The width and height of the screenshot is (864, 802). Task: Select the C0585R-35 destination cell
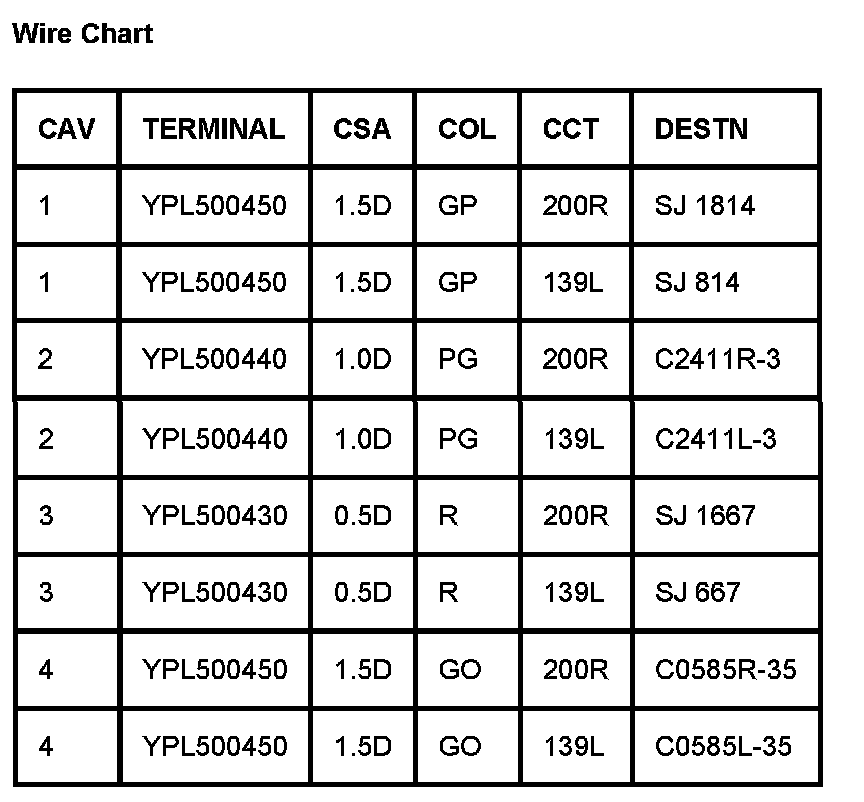(x=725, y=669)
